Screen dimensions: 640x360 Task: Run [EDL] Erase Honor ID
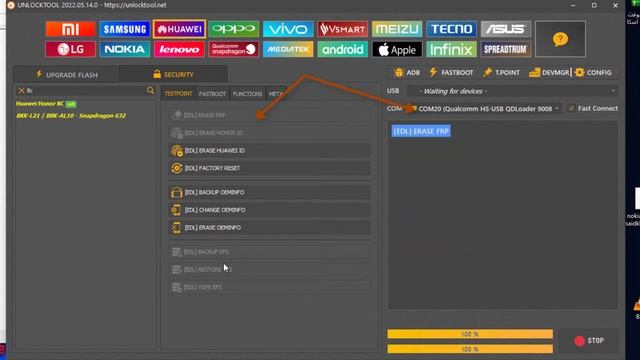click(x=270, y=133)
